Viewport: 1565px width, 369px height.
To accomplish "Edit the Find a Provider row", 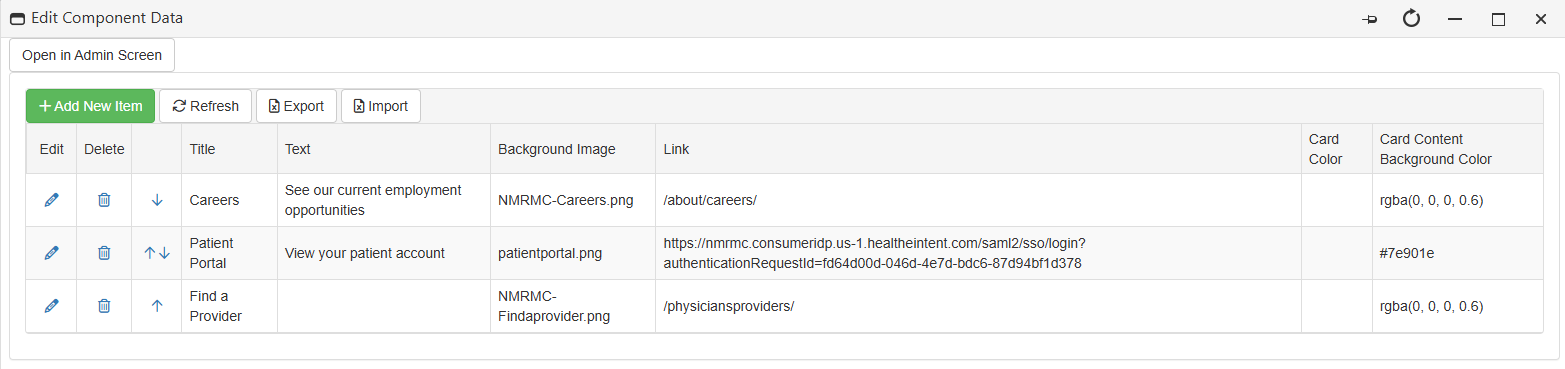I will click(x=52, y=306).
